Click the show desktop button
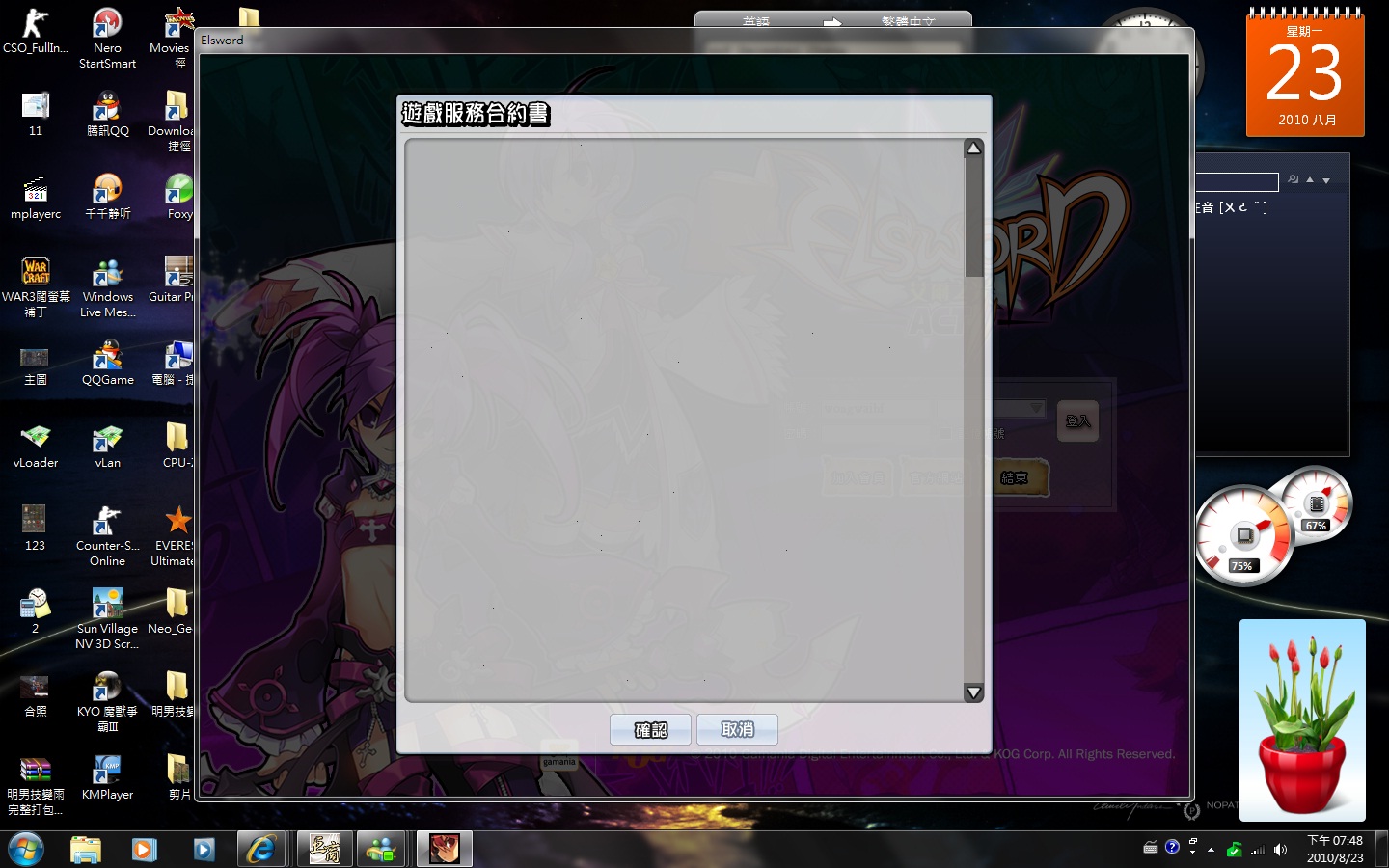The image size is (1389, 868). (1382, 849)
